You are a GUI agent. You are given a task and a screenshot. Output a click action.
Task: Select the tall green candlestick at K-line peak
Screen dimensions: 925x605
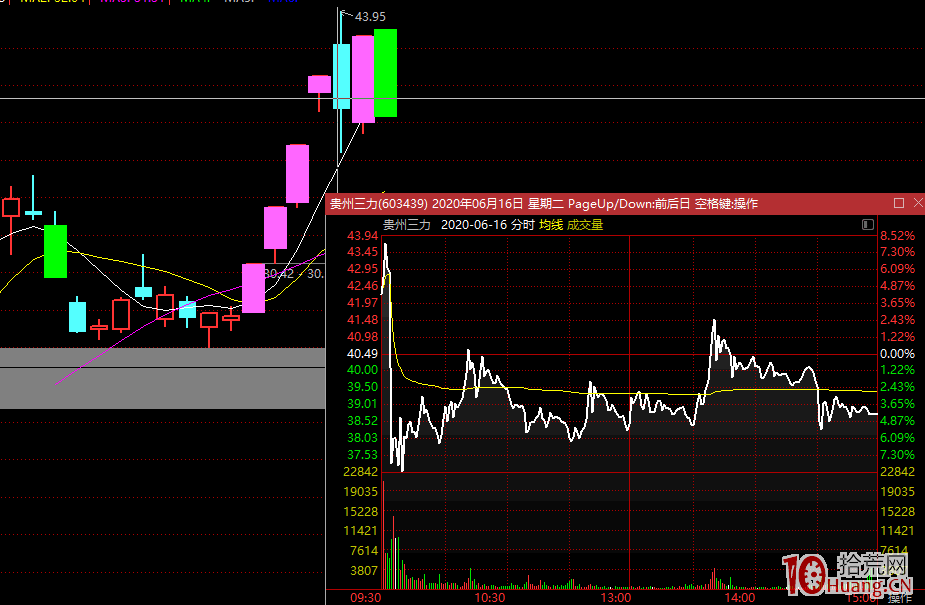point(385,73)
